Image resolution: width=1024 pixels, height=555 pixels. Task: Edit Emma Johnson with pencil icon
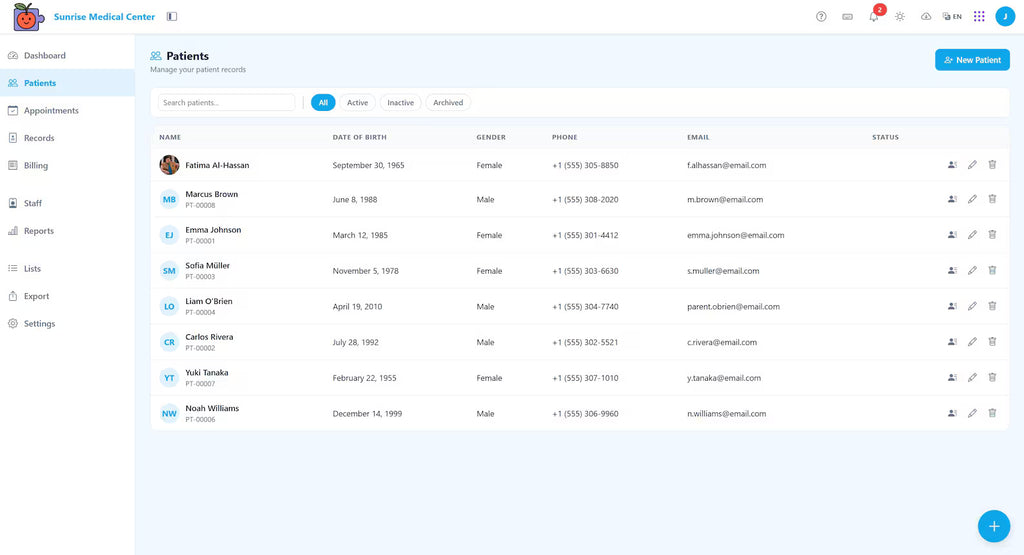coord(972,234)
